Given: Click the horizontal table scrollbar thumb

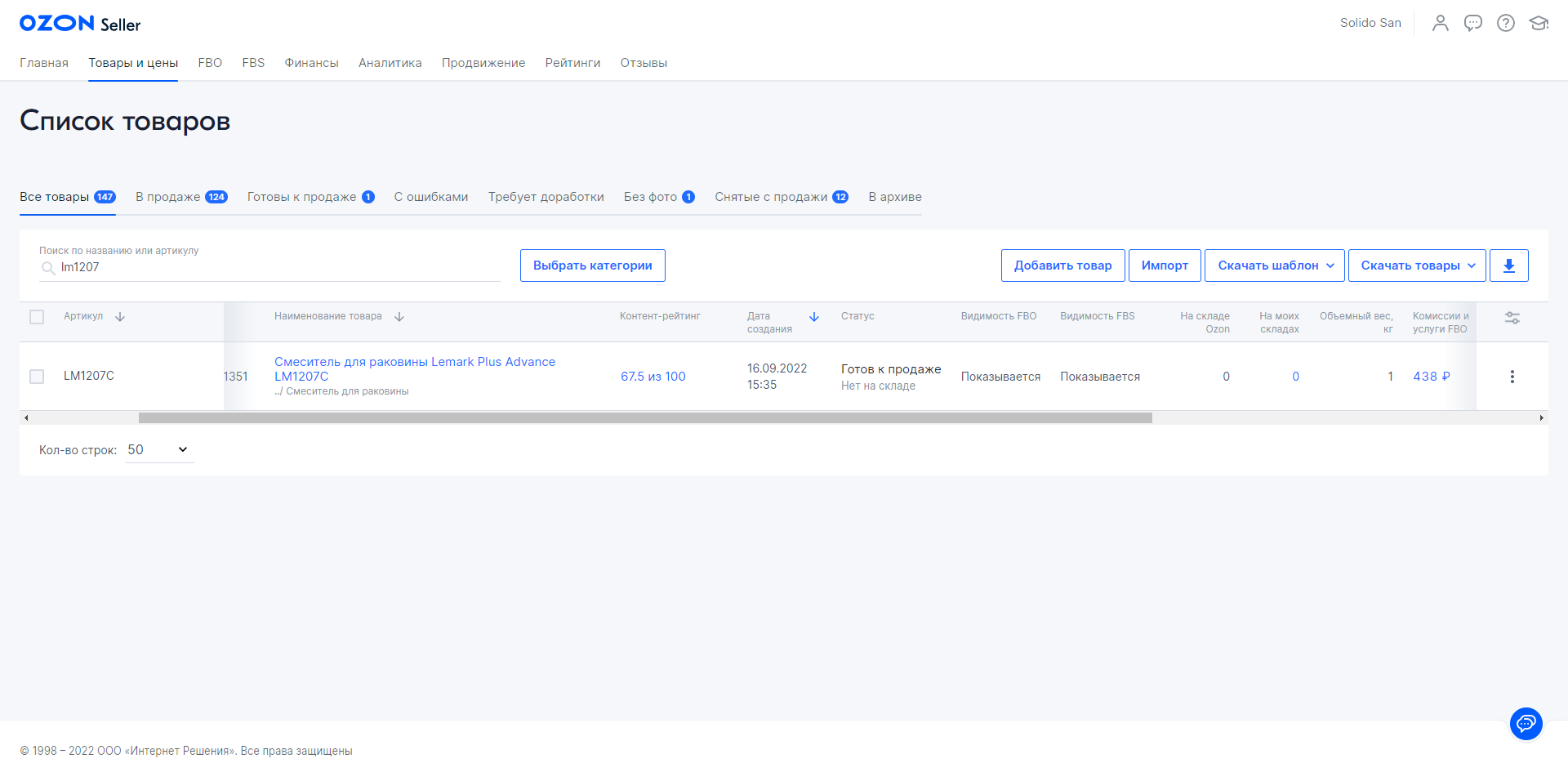Looking at the screenshot, I should pyautogui.click(x=645, y=417).
